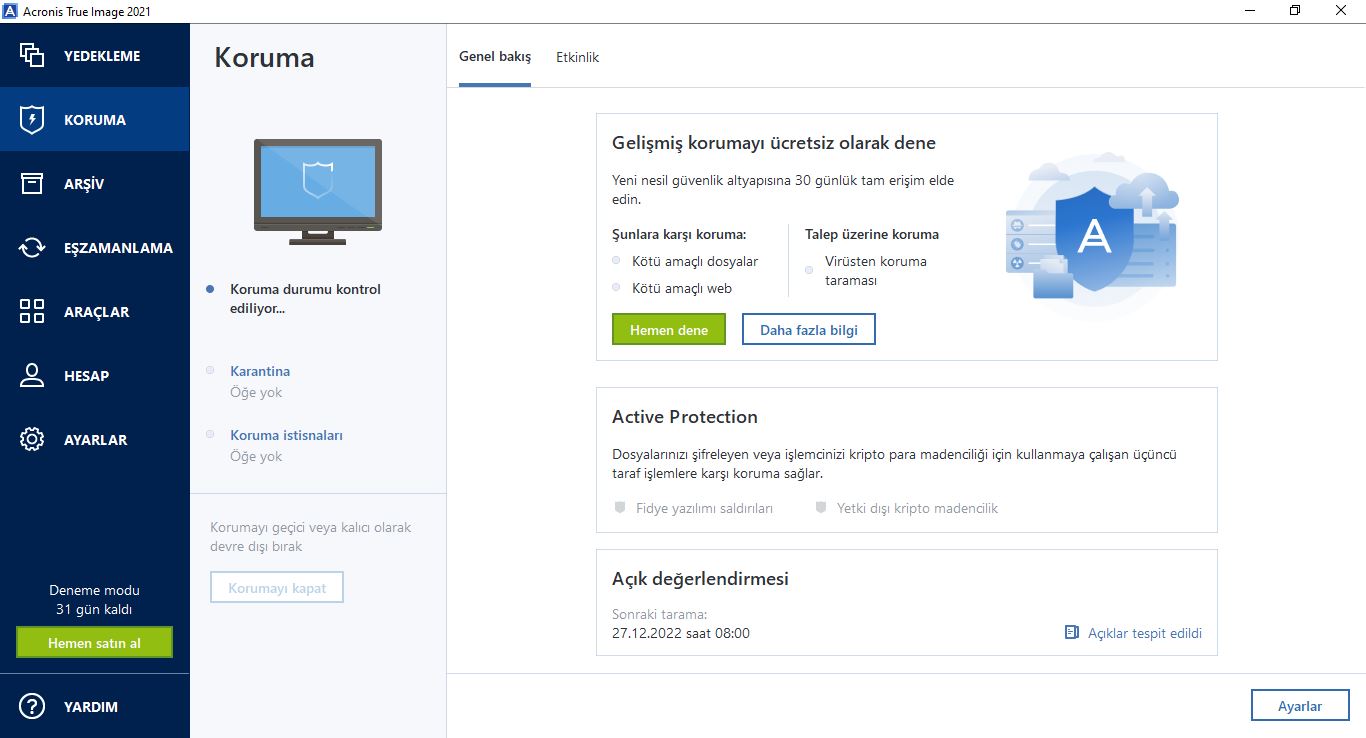The image size is (1366, 738).
Task: Click the Açık değerlendirmesi heading
Action: tap(700, 579)
